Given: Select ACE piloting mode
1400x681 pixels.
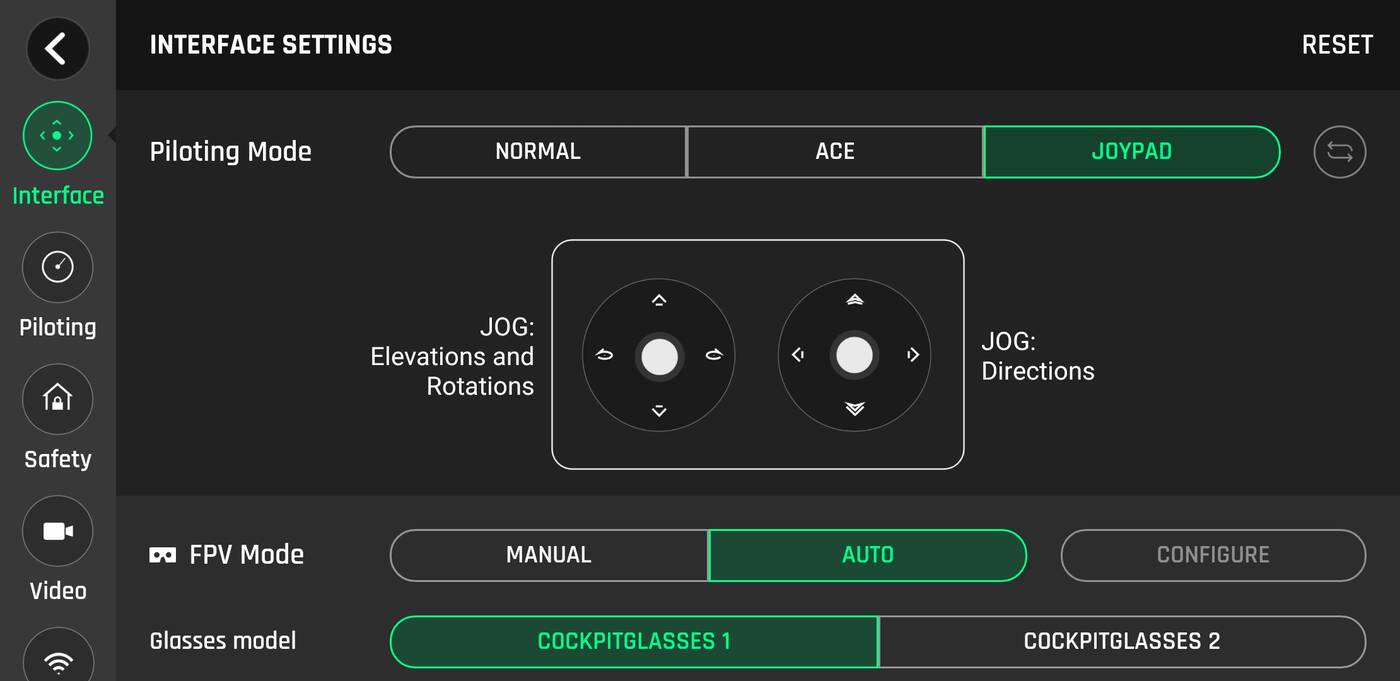Looking at the screenshot, I should [x=835, y=152].
